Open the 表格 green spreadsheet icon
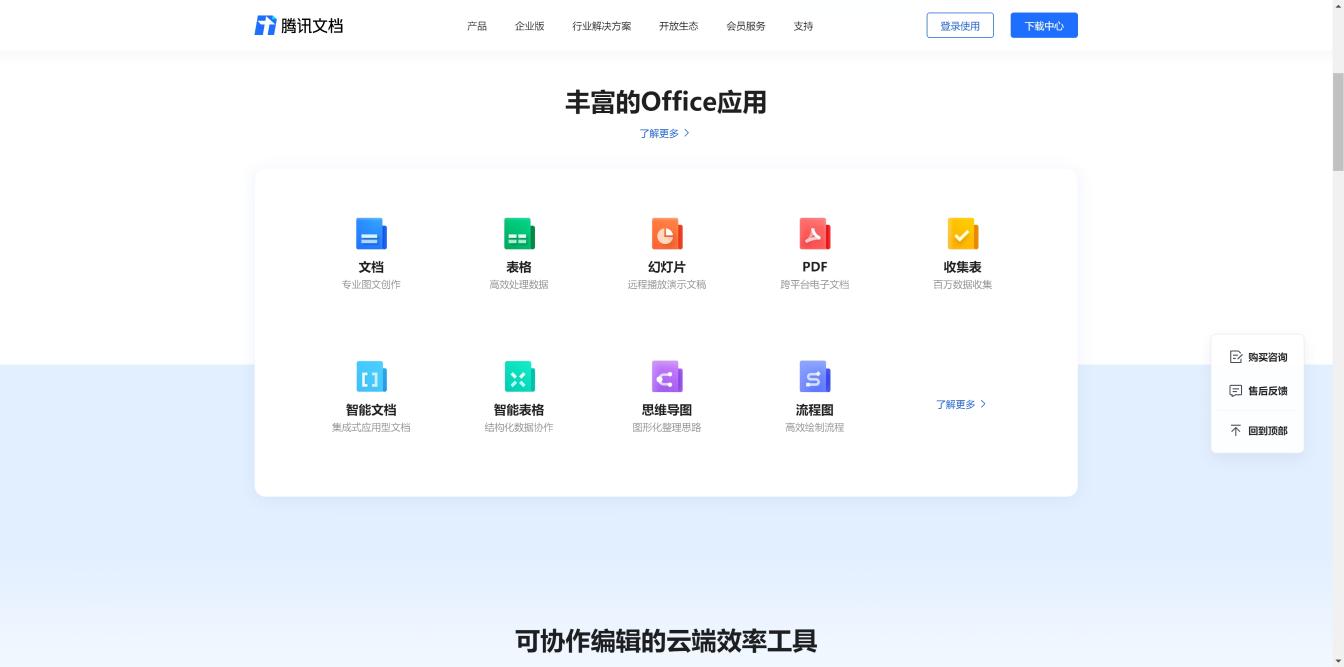The image size is (1344, 667). [519, 234]
